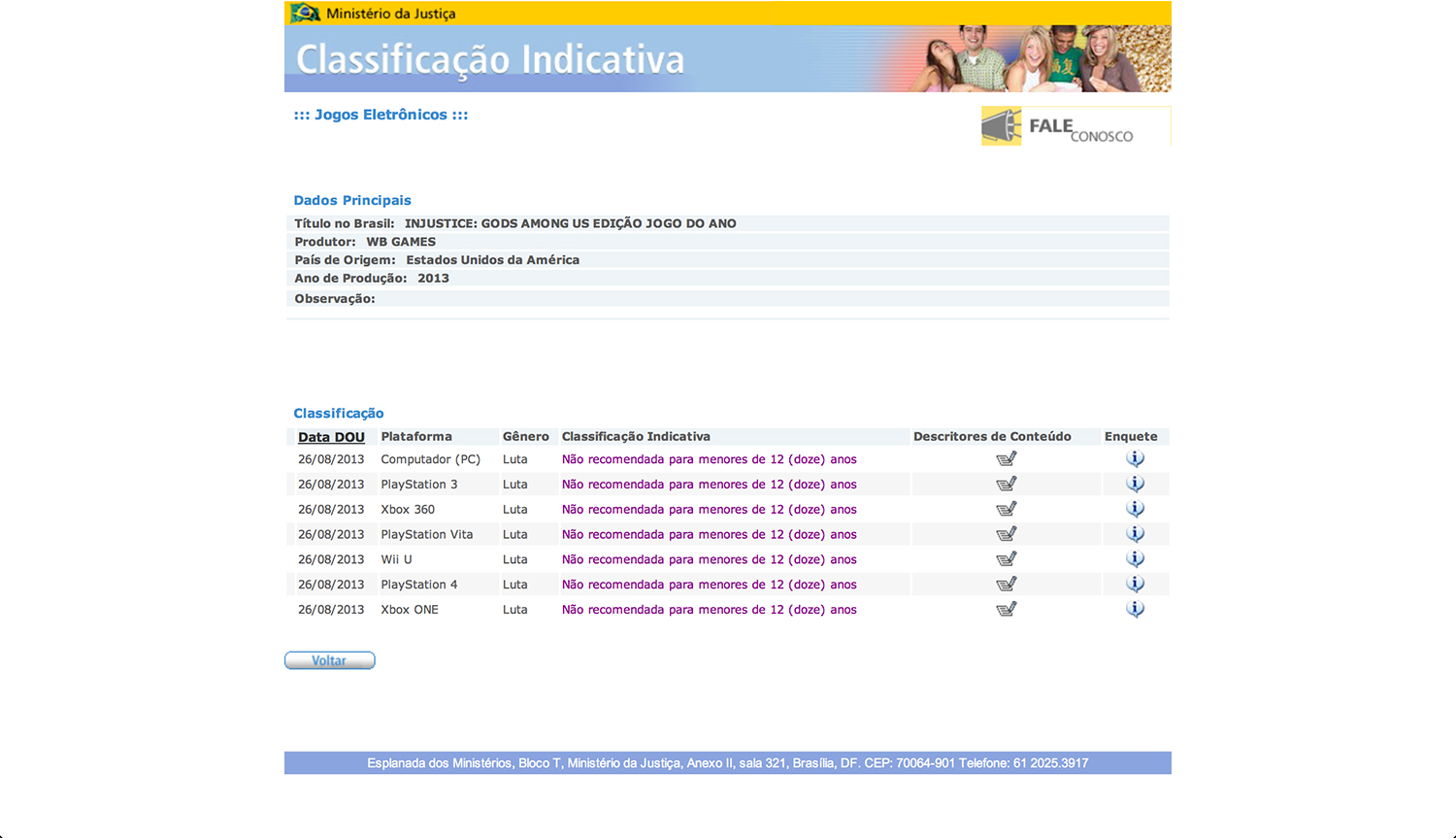Click the WB GAMES producer value
This screenshot has height=838, width=1456.
401,242
